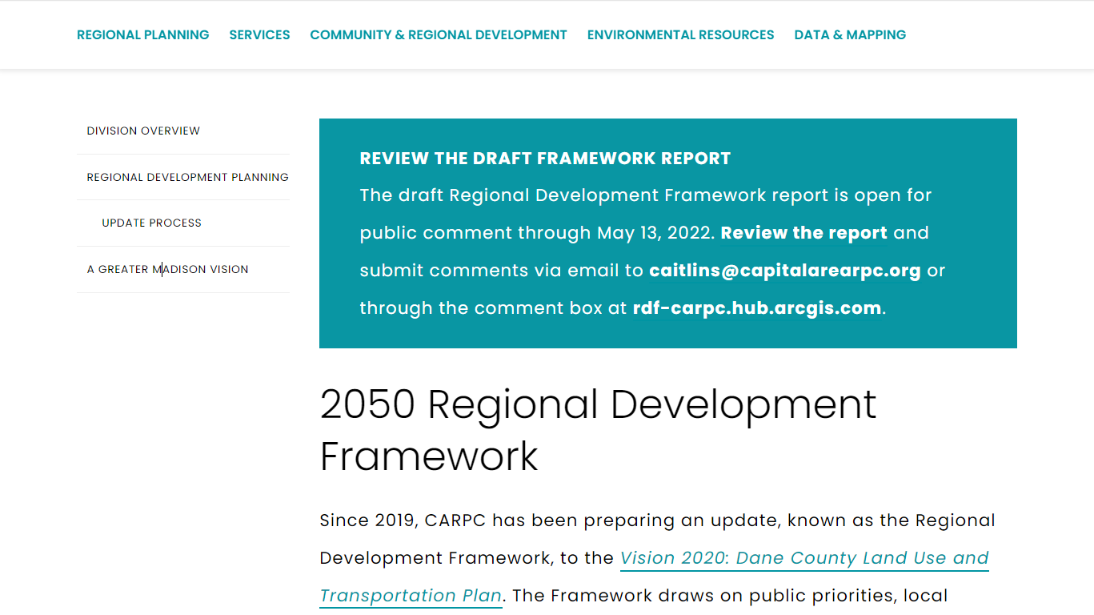Click the 'Review the Draft Framework Report' heading
The width and height of the screenshot is (1094, 615).
(545, 158)
